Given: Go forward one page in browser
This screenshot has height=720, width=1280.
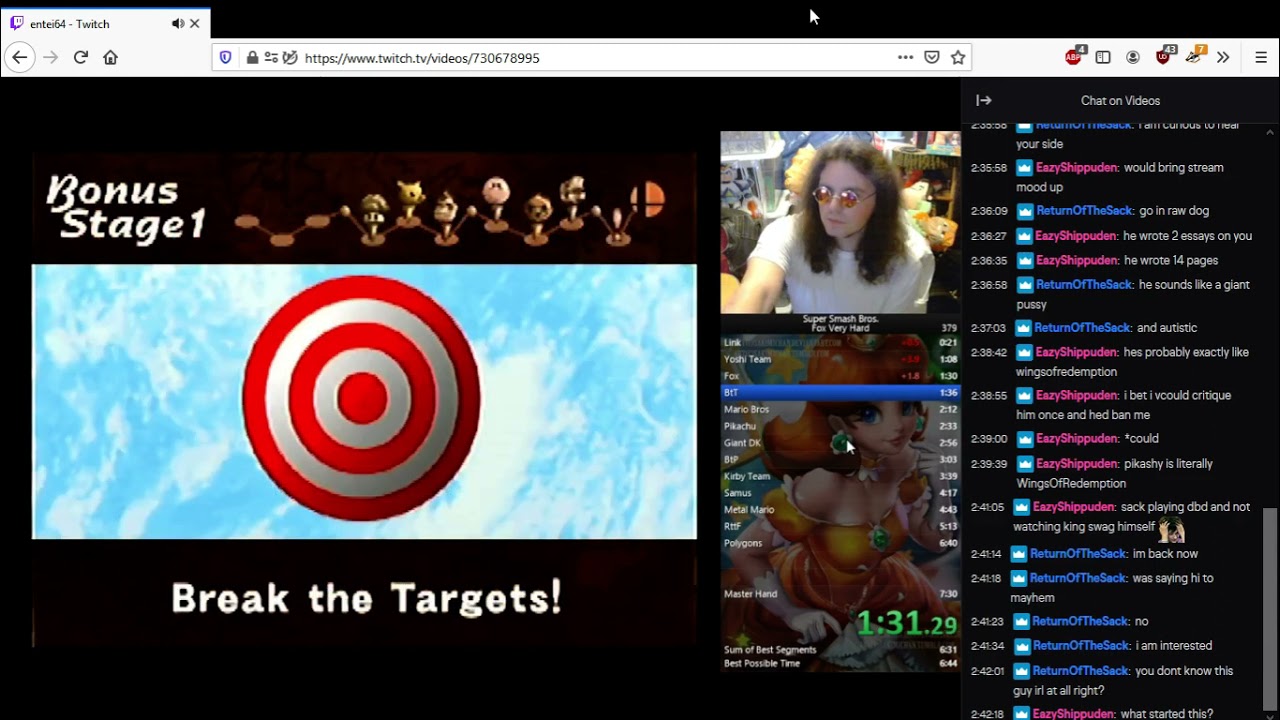Looking at the screenshot, I should (51, 58).
